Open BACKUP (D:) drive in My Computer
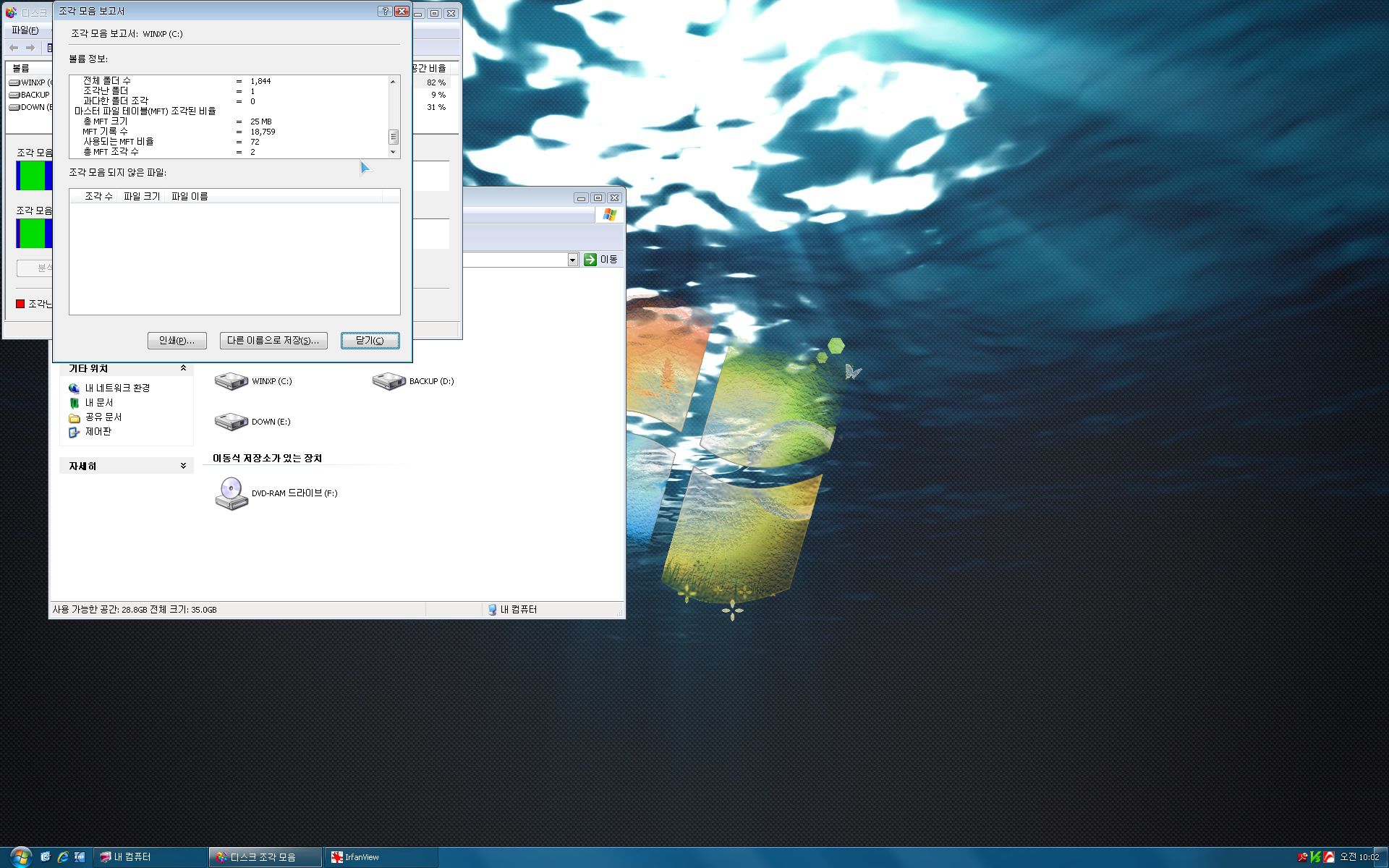Image resolution: width=1389 pixels, height=868 pixels. [x=413, y=381]
